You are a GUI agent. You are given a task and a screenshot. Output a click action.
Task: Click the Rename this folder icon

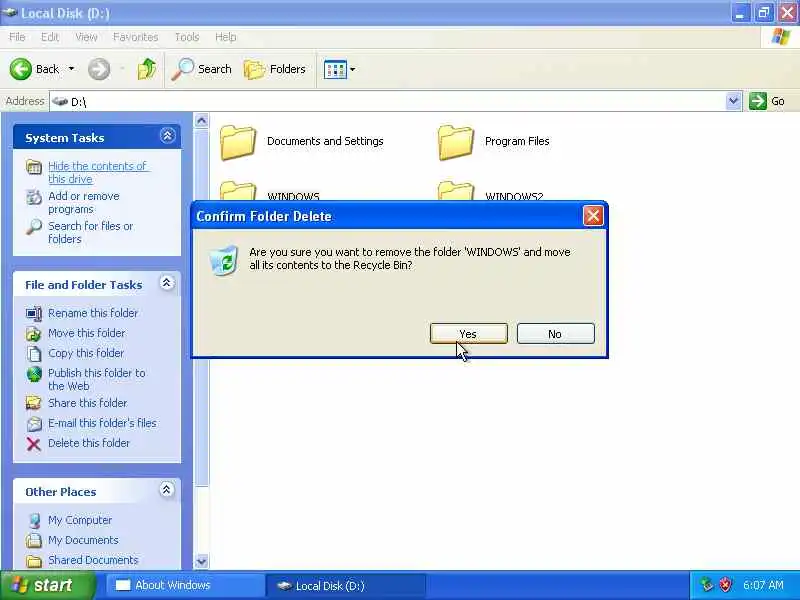34,313
